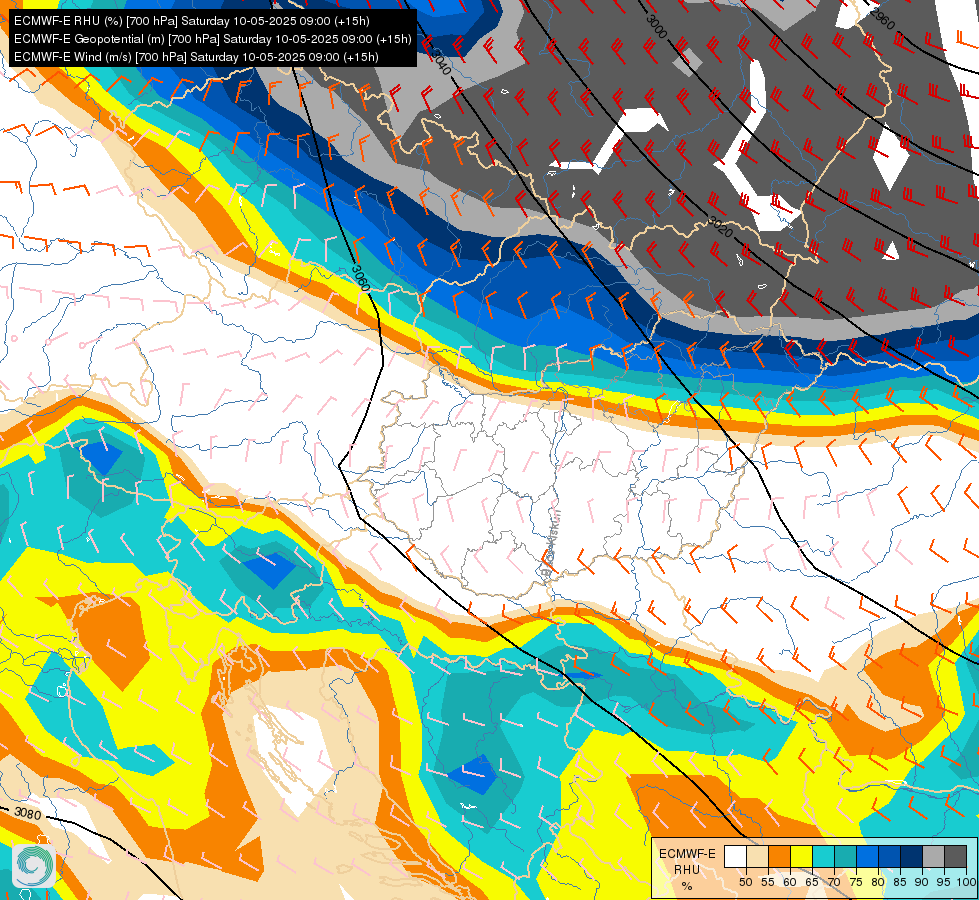Click the bright blue 75-80% legend swatch

867,856
